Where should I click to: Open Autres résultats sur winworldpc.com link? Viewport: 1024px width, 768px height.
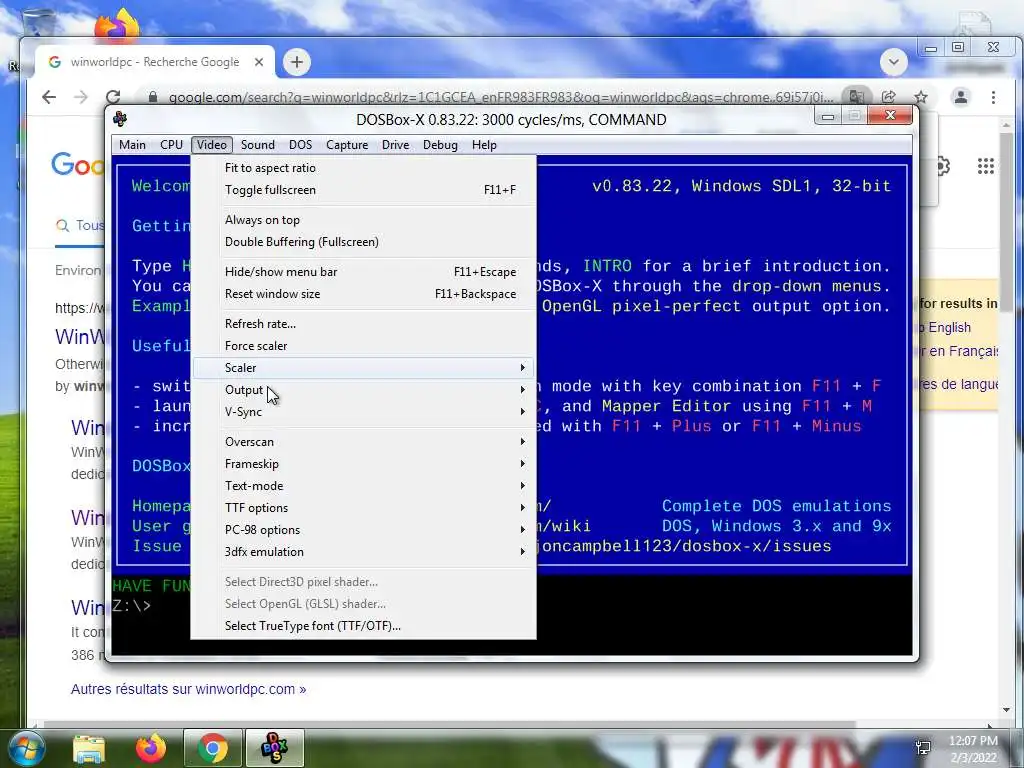(188, 689)
